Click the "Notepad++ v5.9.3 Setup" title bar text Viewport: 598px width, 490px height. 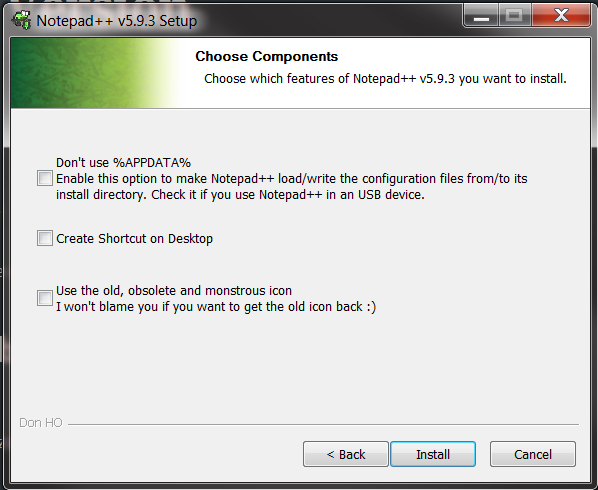(117, 21)
